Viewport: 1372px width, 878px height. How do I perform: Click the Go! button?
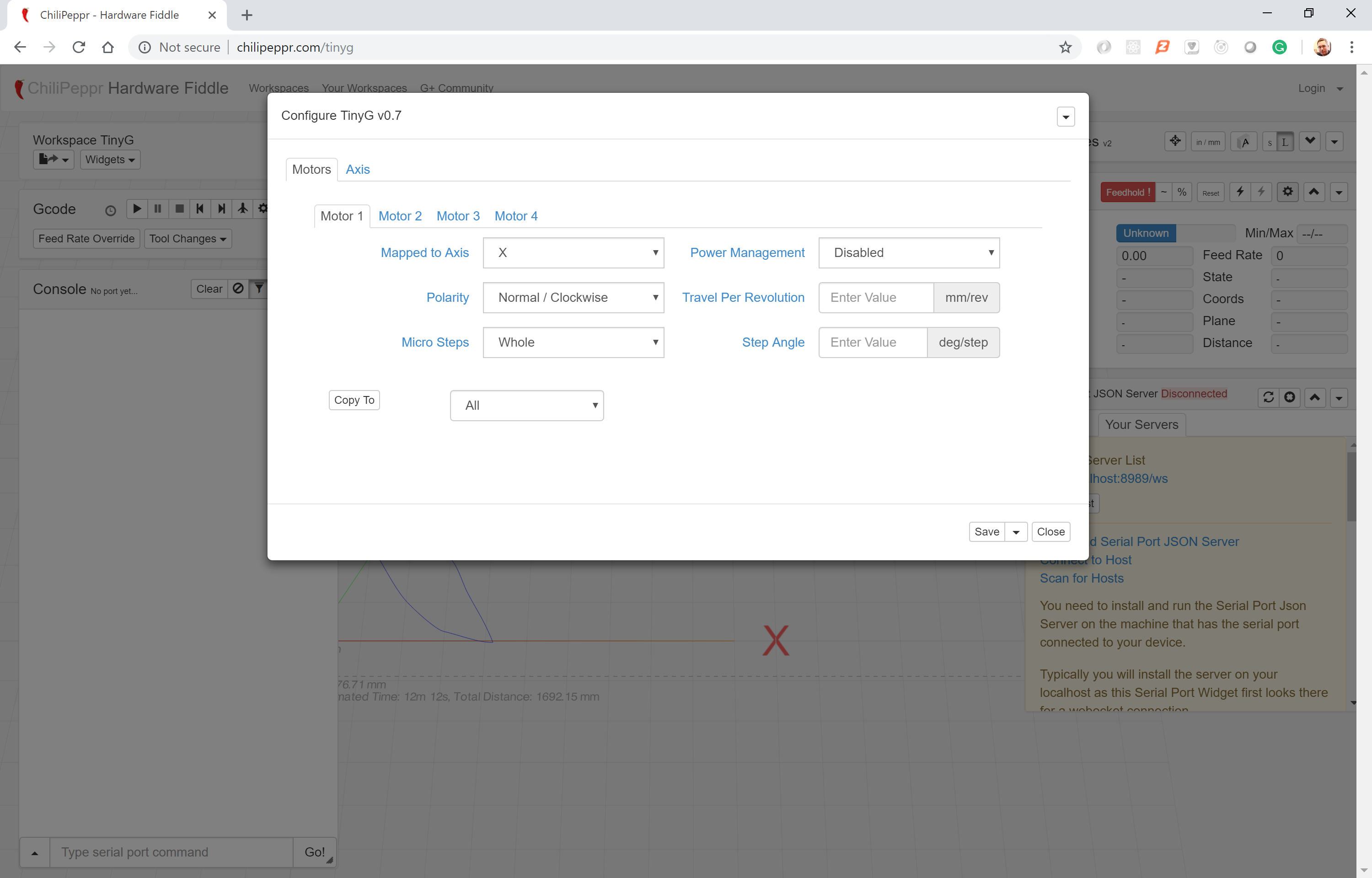[x=315, y=852]
